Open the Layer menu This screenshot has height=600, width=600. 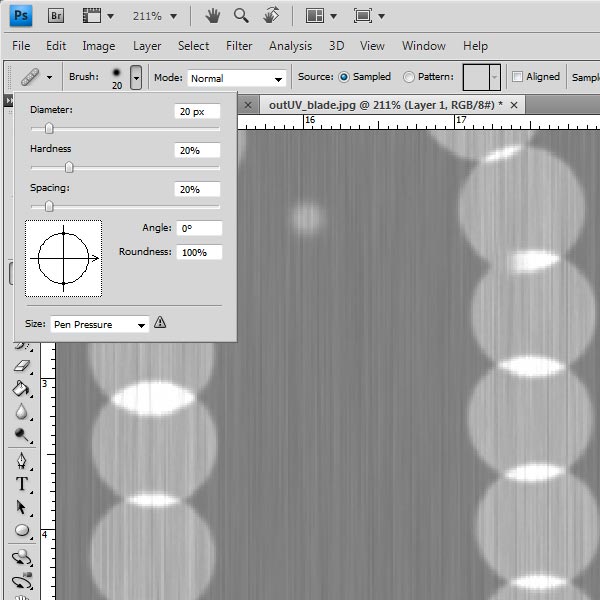(x=147, y=46)
